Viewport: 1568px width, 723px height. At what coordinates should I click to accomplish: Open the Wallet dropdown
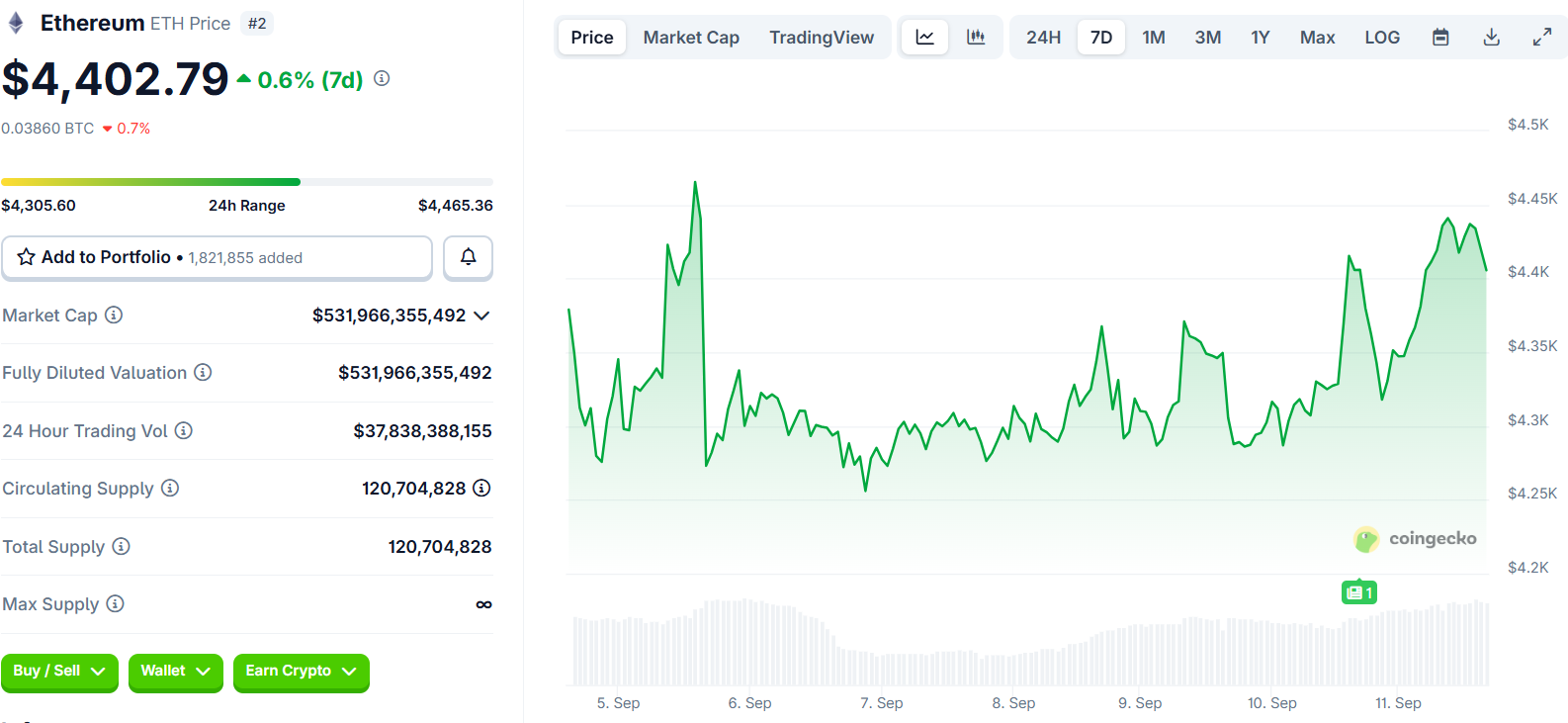(176, 672)
